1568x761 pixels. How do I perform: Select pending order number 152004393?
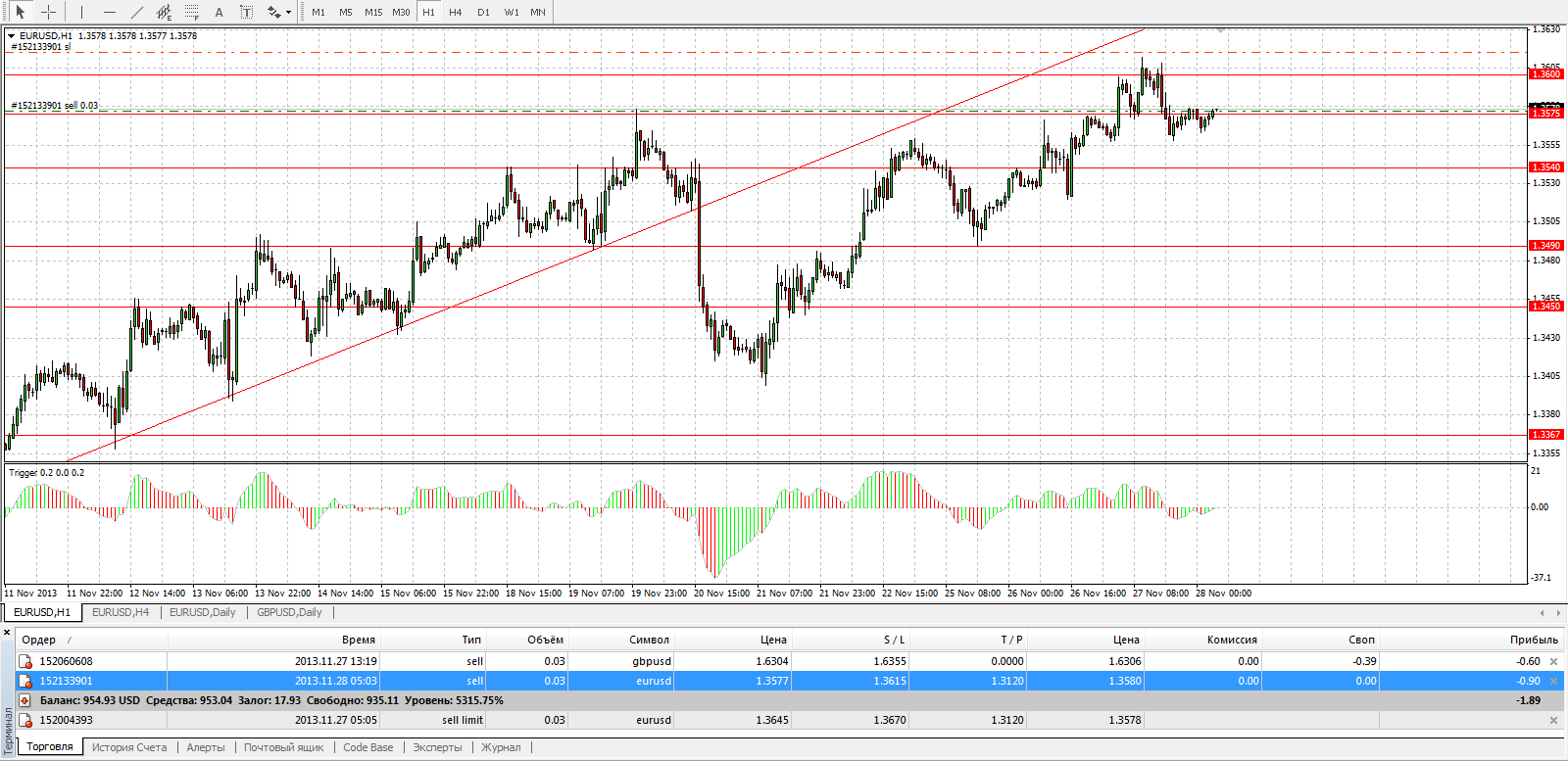coord(66,720)
